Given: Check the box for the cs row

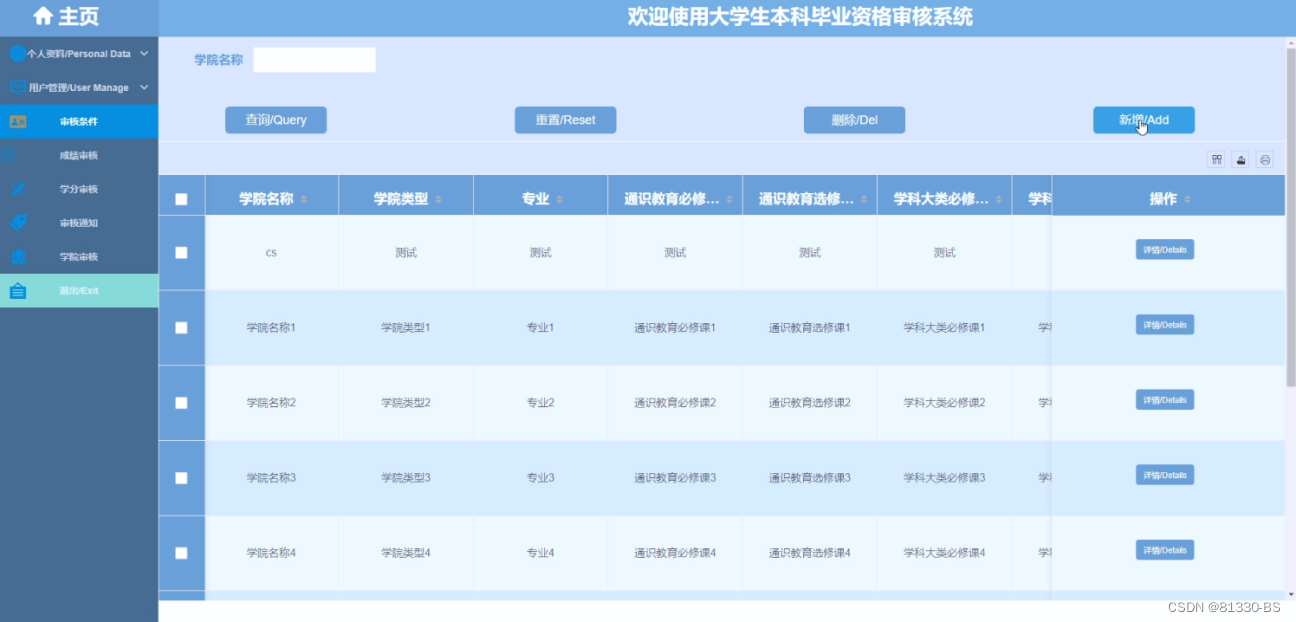Looking at the screenshot, I should [181, 253].
